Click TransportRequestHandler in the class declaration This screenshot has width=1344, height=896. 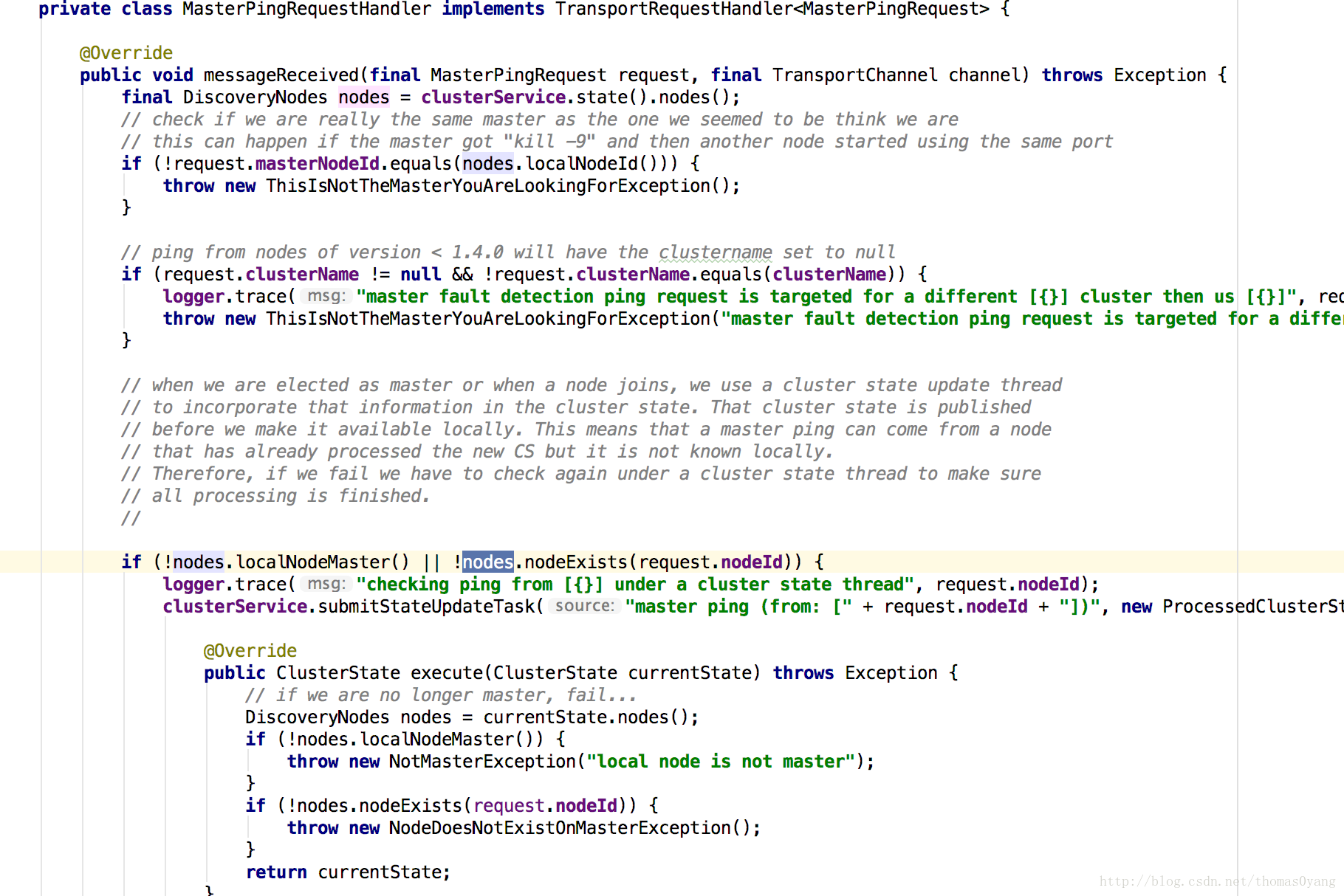click(x=674, y=9)
